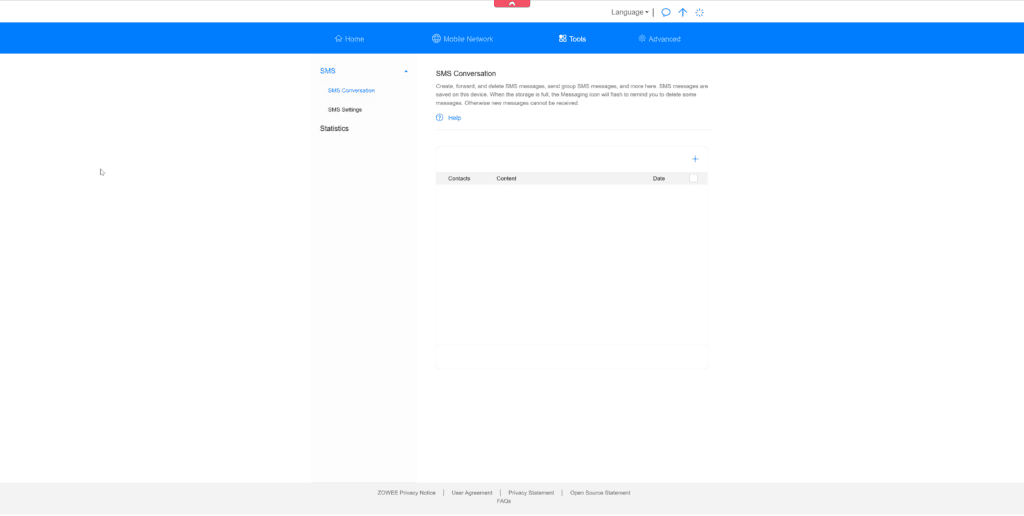Go to the Home tab
The width and height of the screenshot is (1024, 516).
coord(349,39)
